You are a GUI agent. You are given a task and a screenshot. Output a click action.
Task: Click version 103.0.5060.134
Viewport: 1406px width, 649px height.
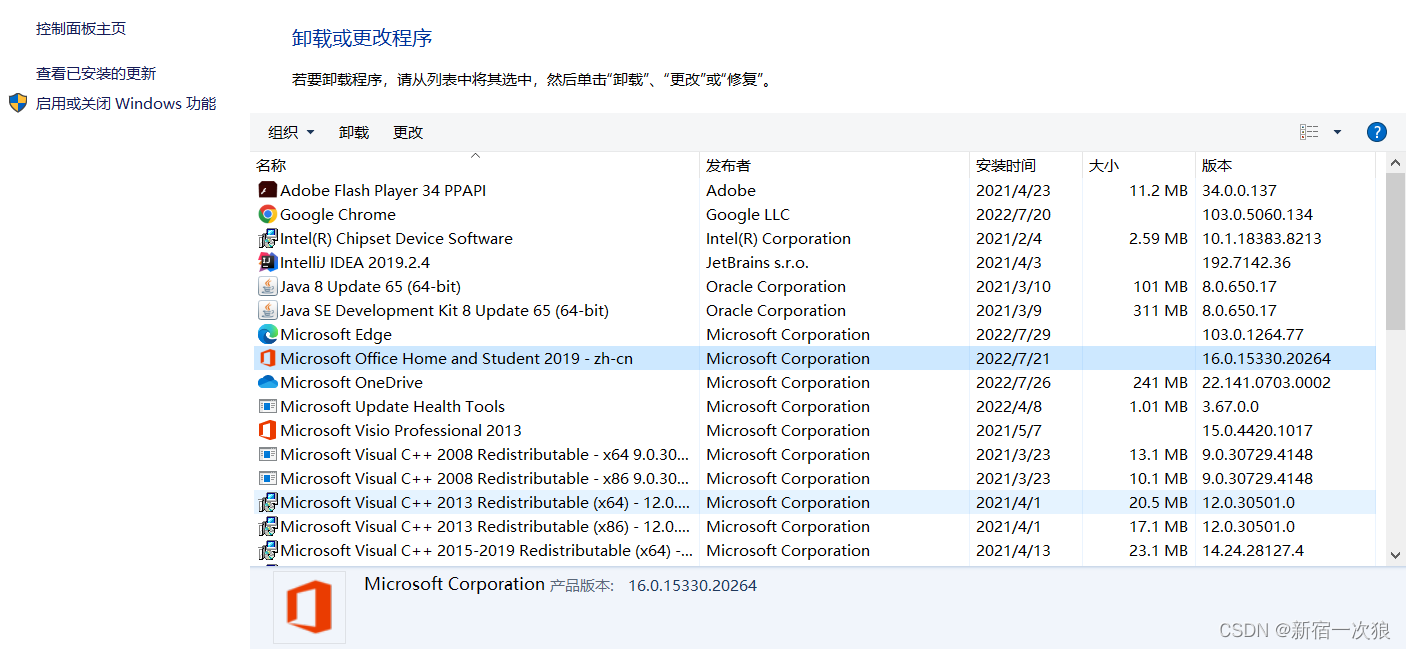click(x=1258, y=214)
